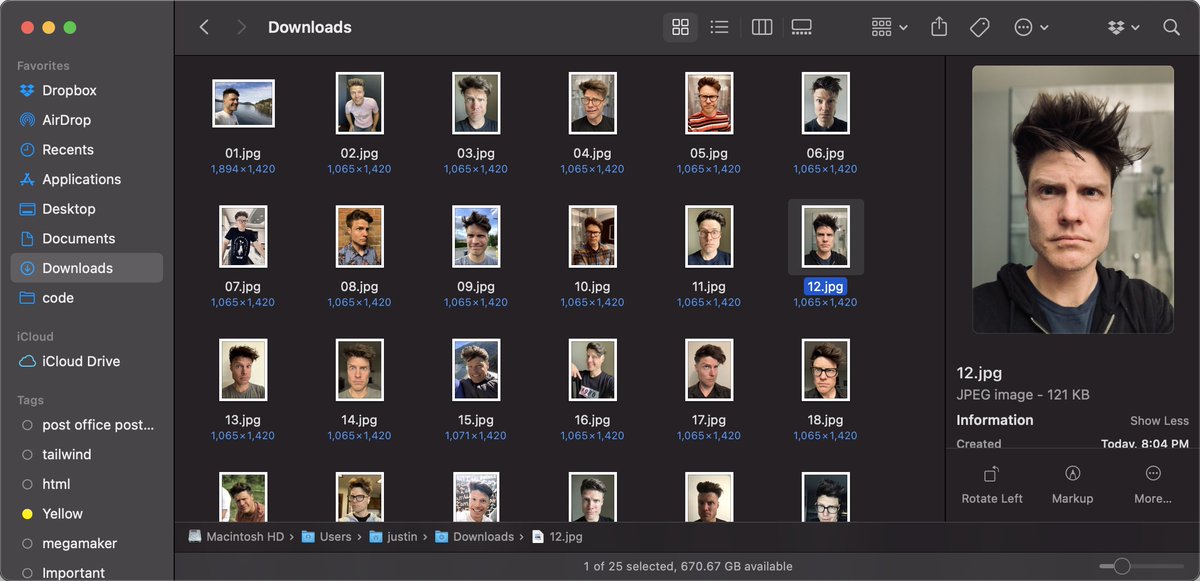Click the More quick actions icon
Screen dimensions: 1200x581
click(1152, 474)
